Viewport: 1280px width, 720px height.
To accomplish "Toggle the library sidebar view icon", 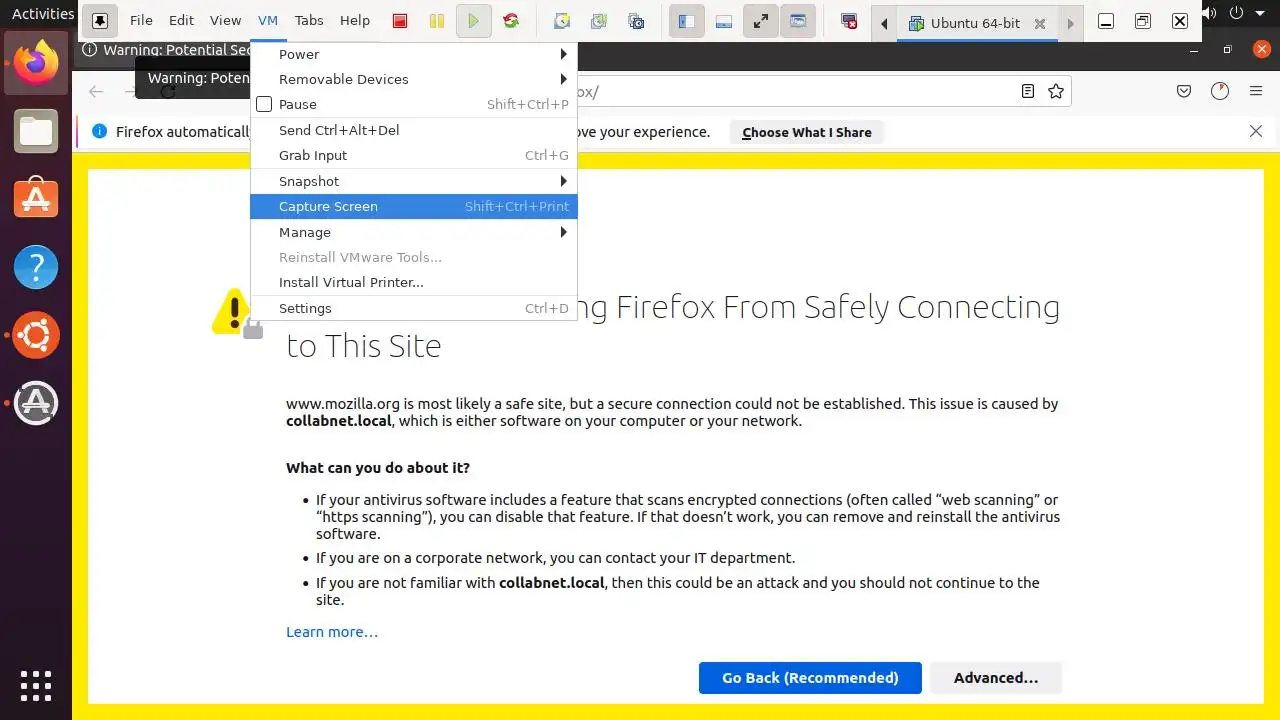I will tap(687, 21).
